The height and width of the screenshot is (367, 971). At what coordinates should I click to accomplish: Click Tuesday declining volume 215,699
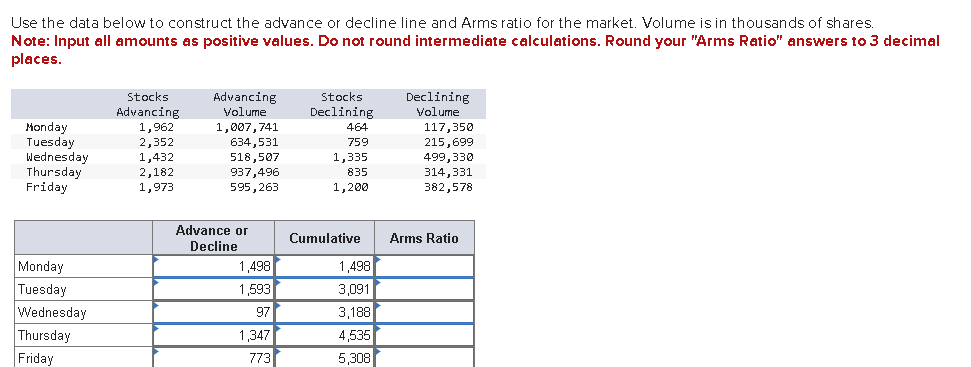448,142
